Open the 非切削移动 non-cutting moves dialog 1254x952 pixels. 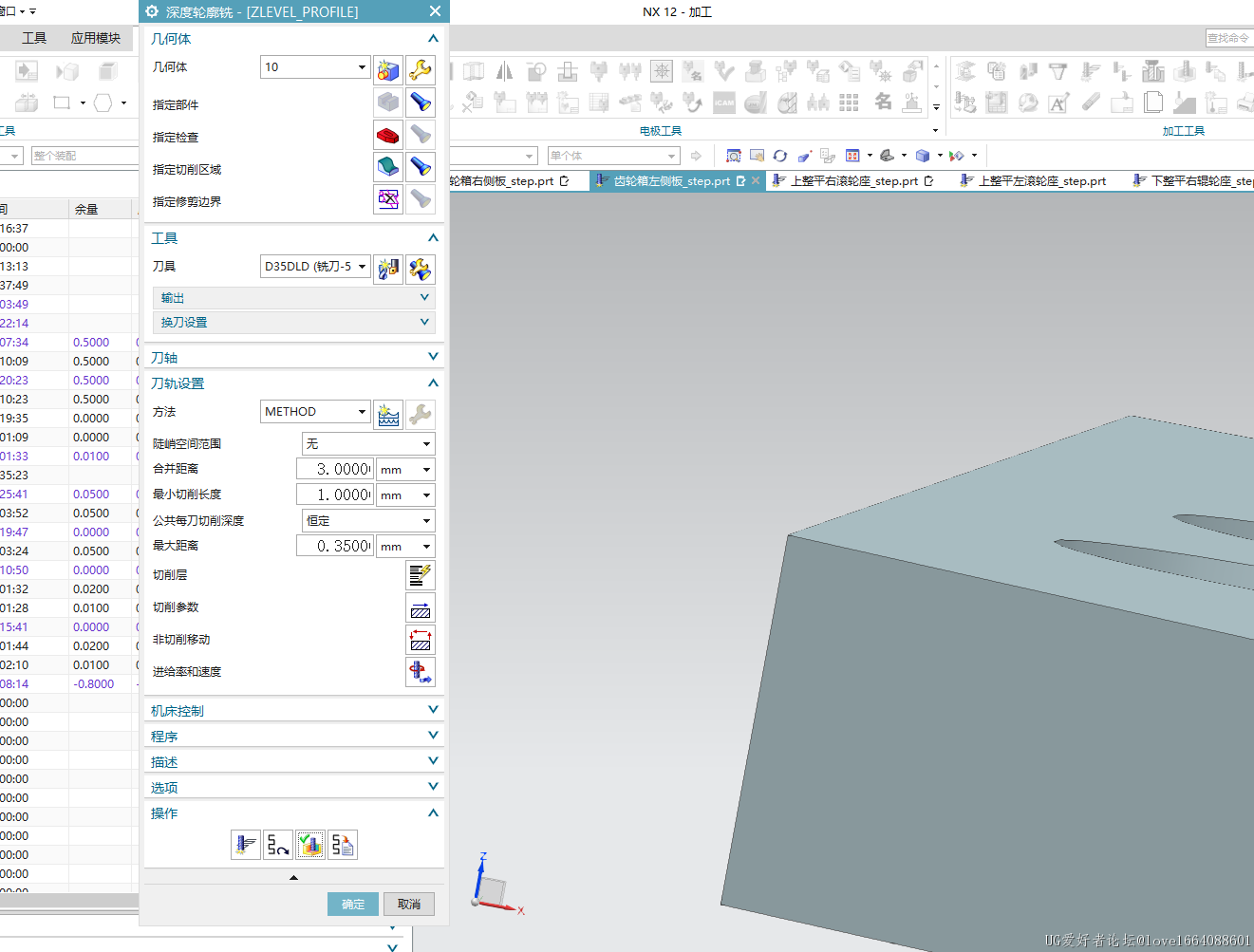click(421, 639)
